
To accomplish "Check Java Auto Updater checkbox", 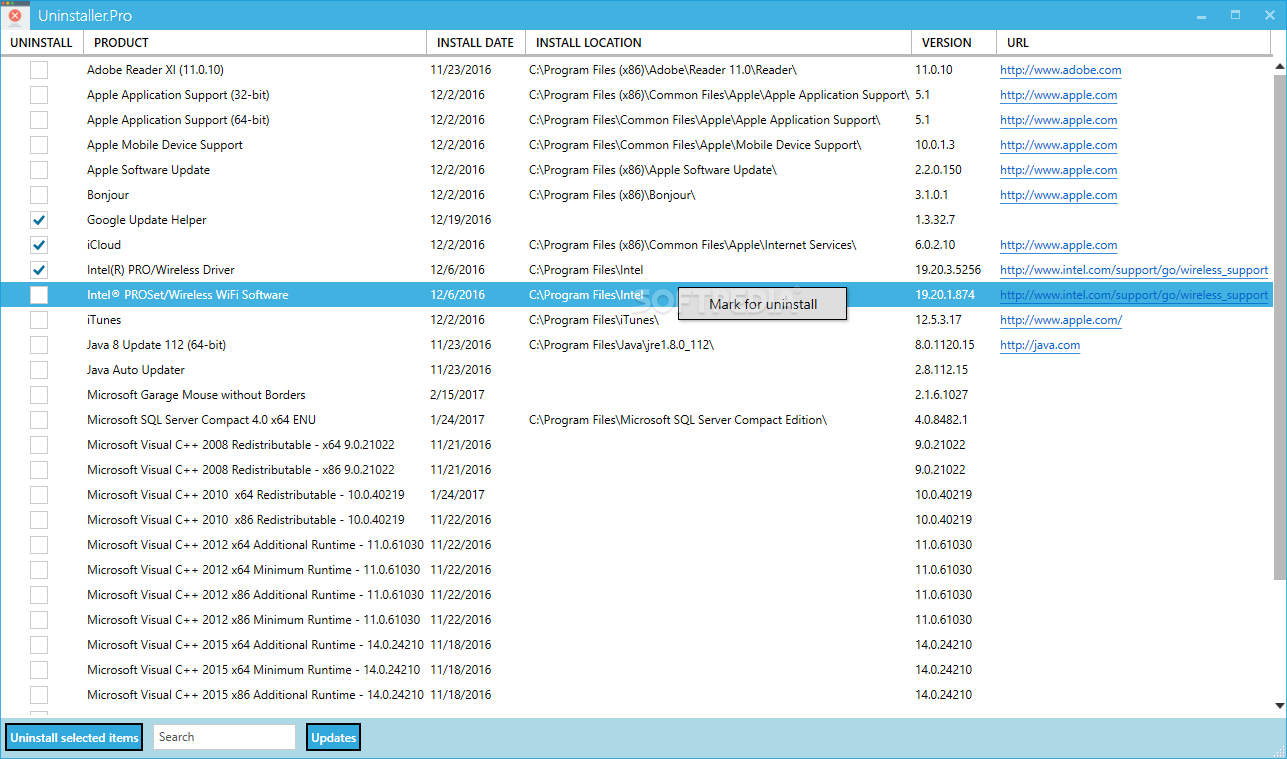I will tap(39, 370).
